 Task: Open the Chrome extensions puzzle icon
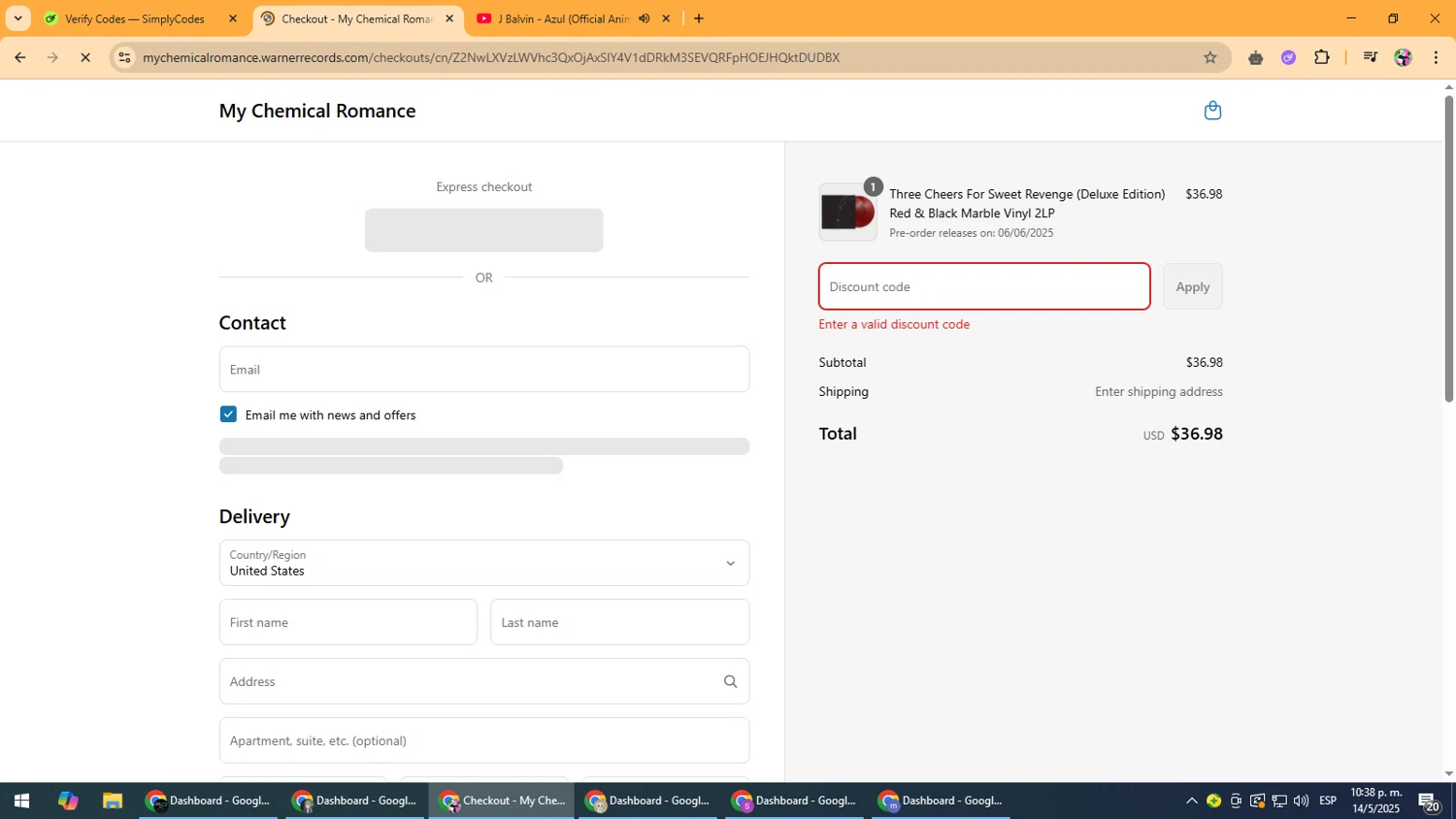(1321, 57)
